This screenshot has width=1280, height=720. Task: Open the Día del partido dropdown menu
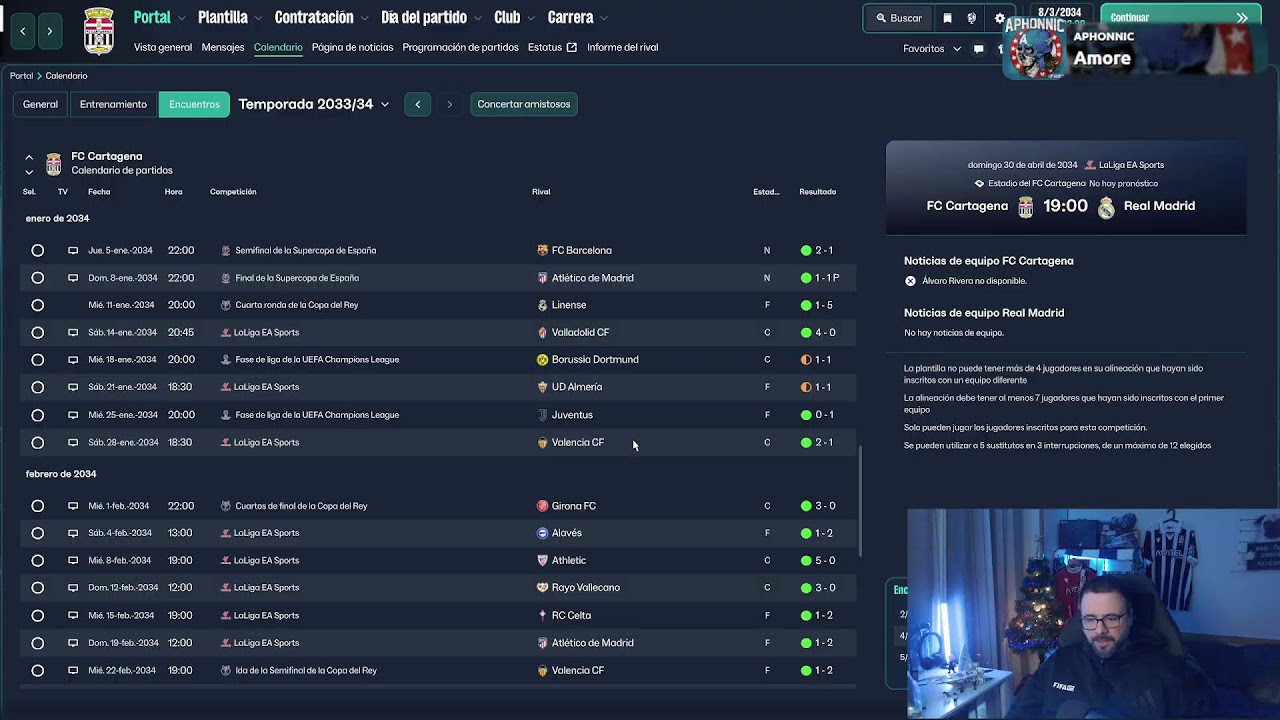click(432, 17)
